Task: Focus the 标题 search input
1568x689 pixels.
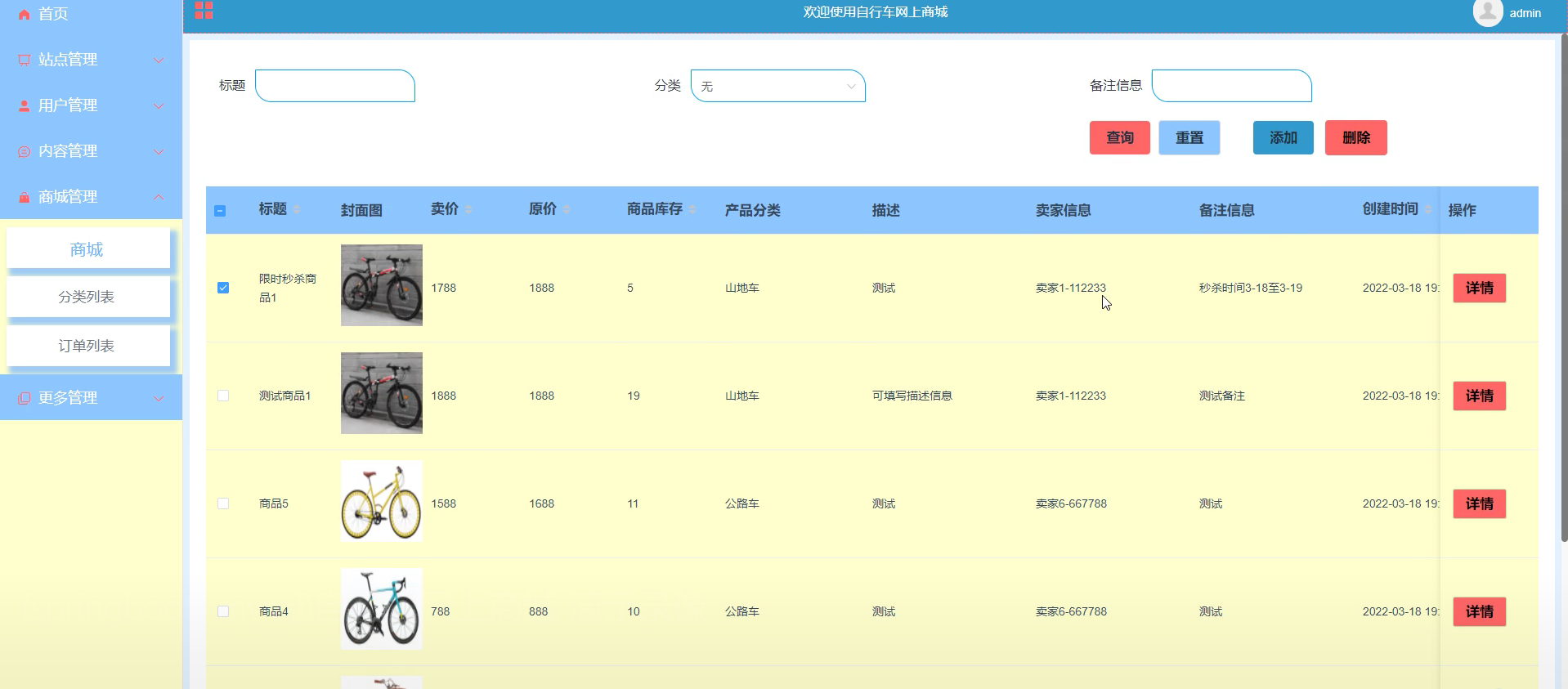Action: point(335,86)
